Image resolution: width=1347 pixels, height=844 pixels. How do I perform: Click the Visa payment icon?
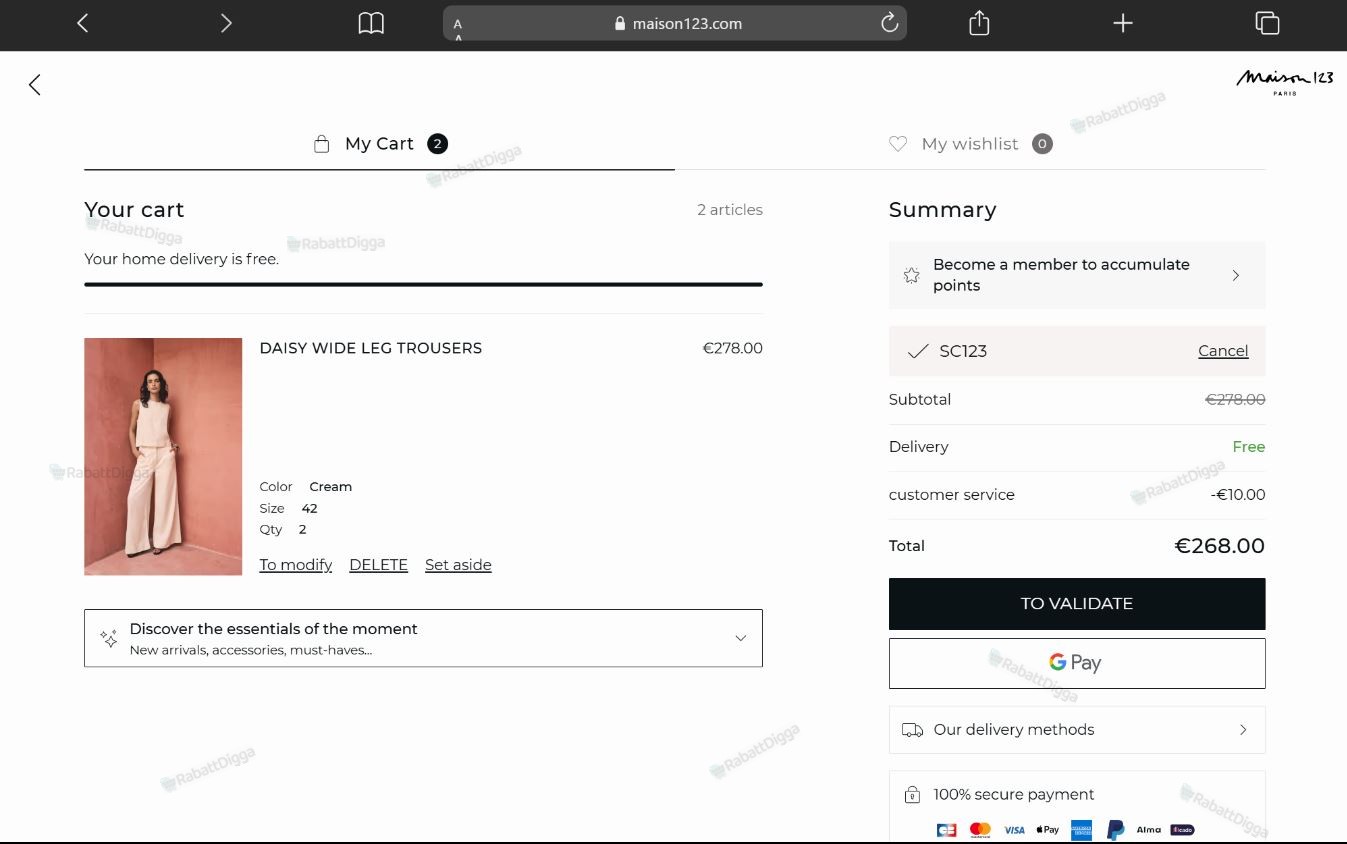point(1014,830)
